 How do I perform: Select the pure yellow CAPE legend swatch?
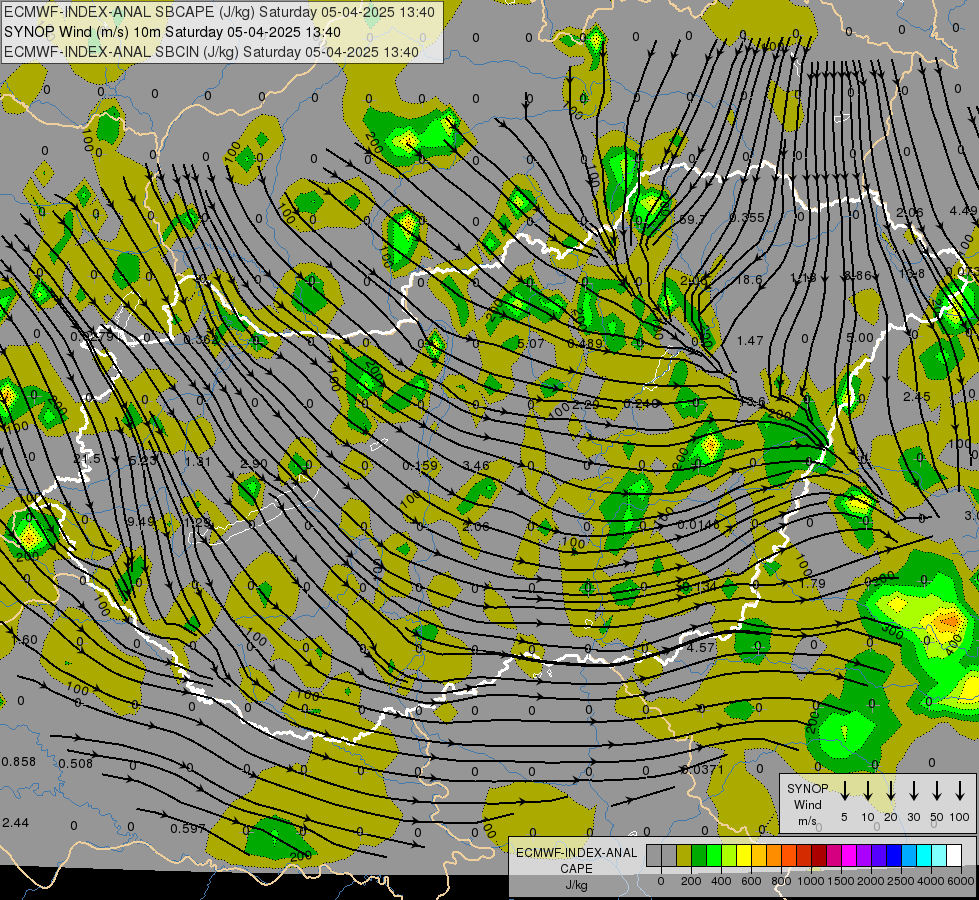click(x=744, y=856)
